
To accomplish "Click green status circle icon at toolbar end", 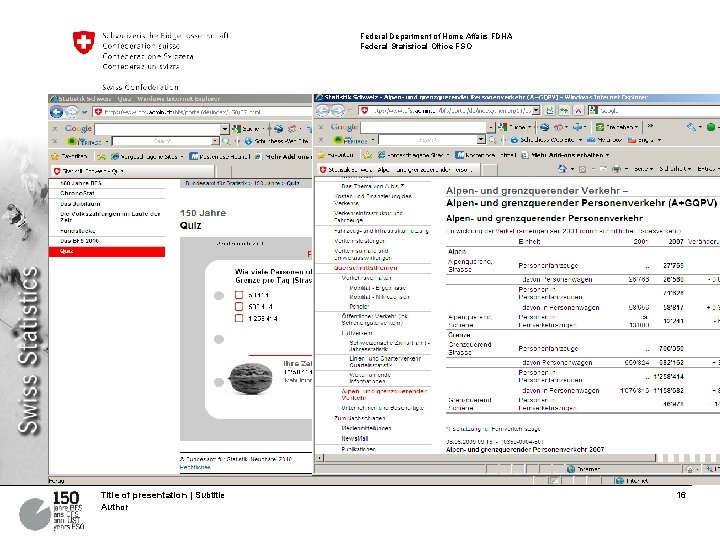I will [x=711, y=127].
